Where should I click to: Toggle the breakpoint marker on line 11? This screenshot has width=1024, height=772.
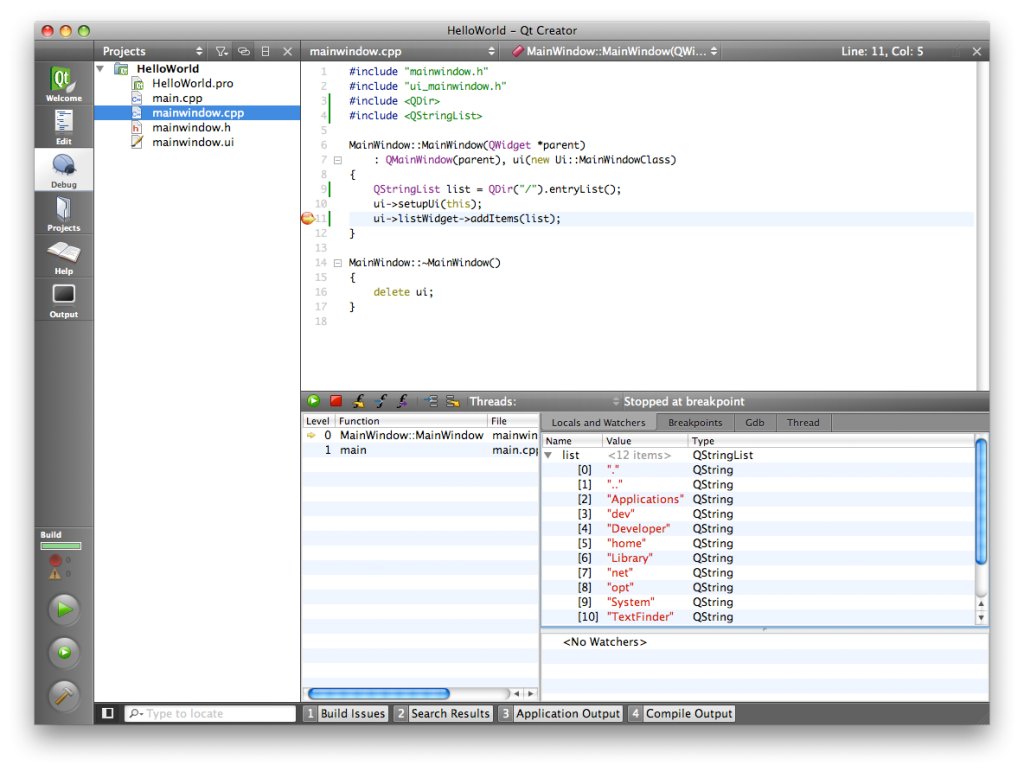tap(308, 219)
